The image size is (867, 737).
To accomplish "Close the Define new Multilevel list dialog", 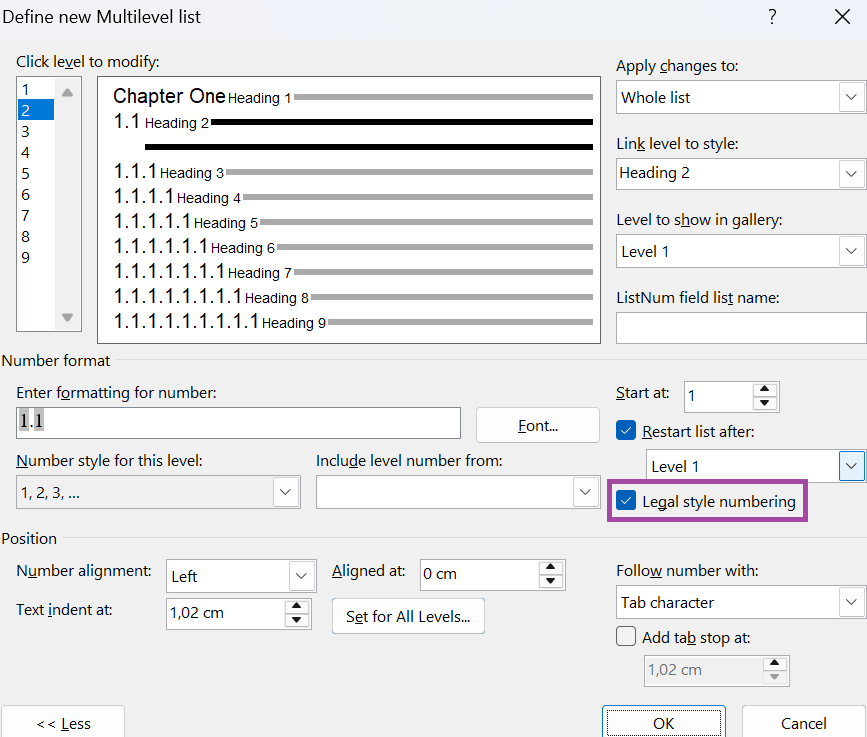I will click(x=842, y=17).
